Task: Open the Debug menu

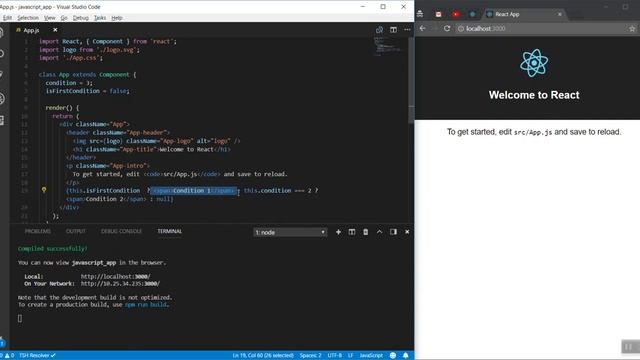Action: [x=80, y=18]
